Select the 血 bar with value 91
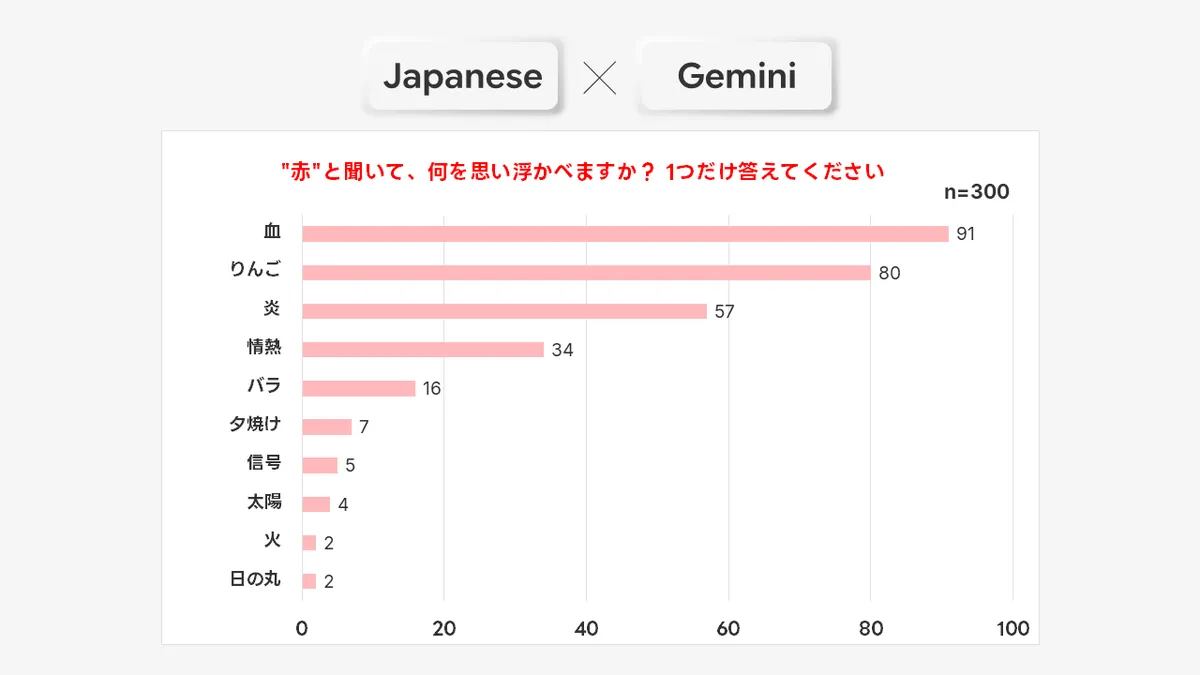 coord(625,234)
